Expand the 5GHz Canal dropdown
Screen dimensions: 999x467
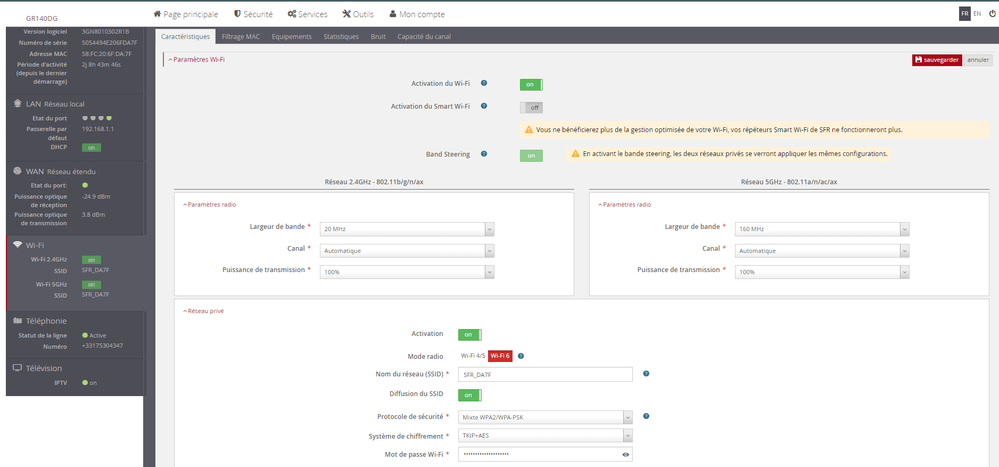(822, 250)
